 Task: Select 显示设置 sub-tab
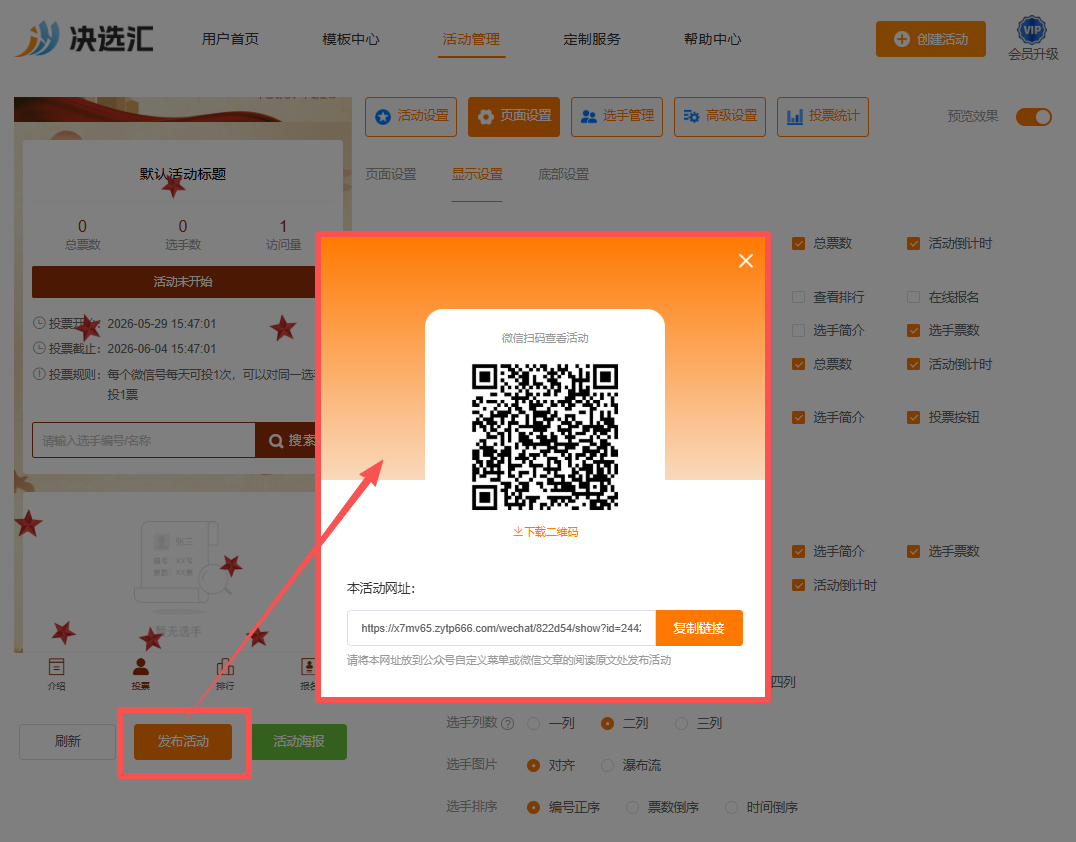click(477, 174)
